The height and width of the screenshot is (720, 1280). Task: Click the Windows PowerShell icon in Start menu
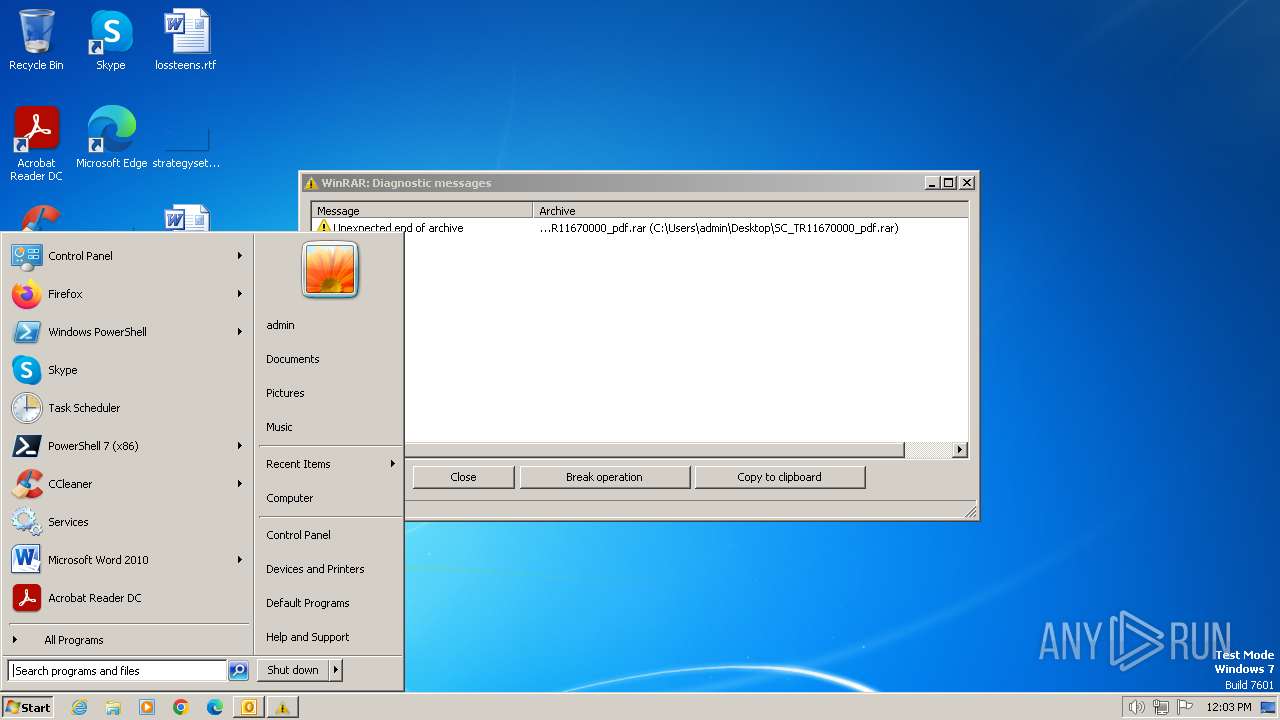(x=27, y=332)
